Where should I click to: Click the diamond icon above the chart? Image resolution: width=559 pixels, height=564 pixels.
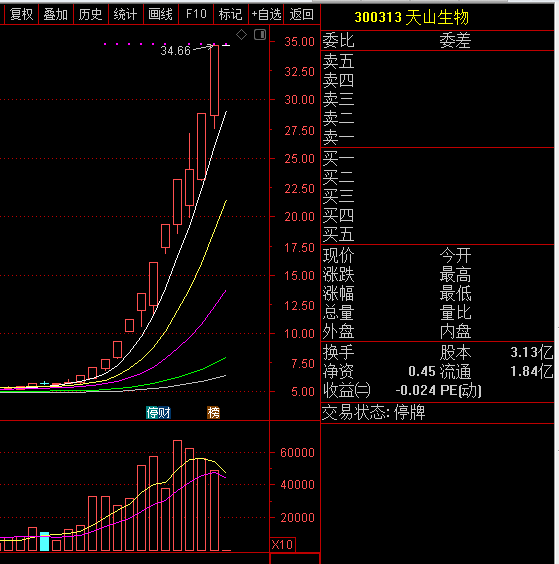tap(241, 35)
